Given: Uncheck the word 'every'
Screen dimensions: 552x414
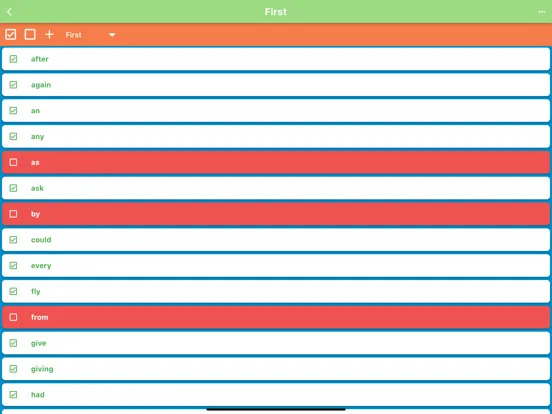Looking at the screenshot, I should tap(13, 265).
